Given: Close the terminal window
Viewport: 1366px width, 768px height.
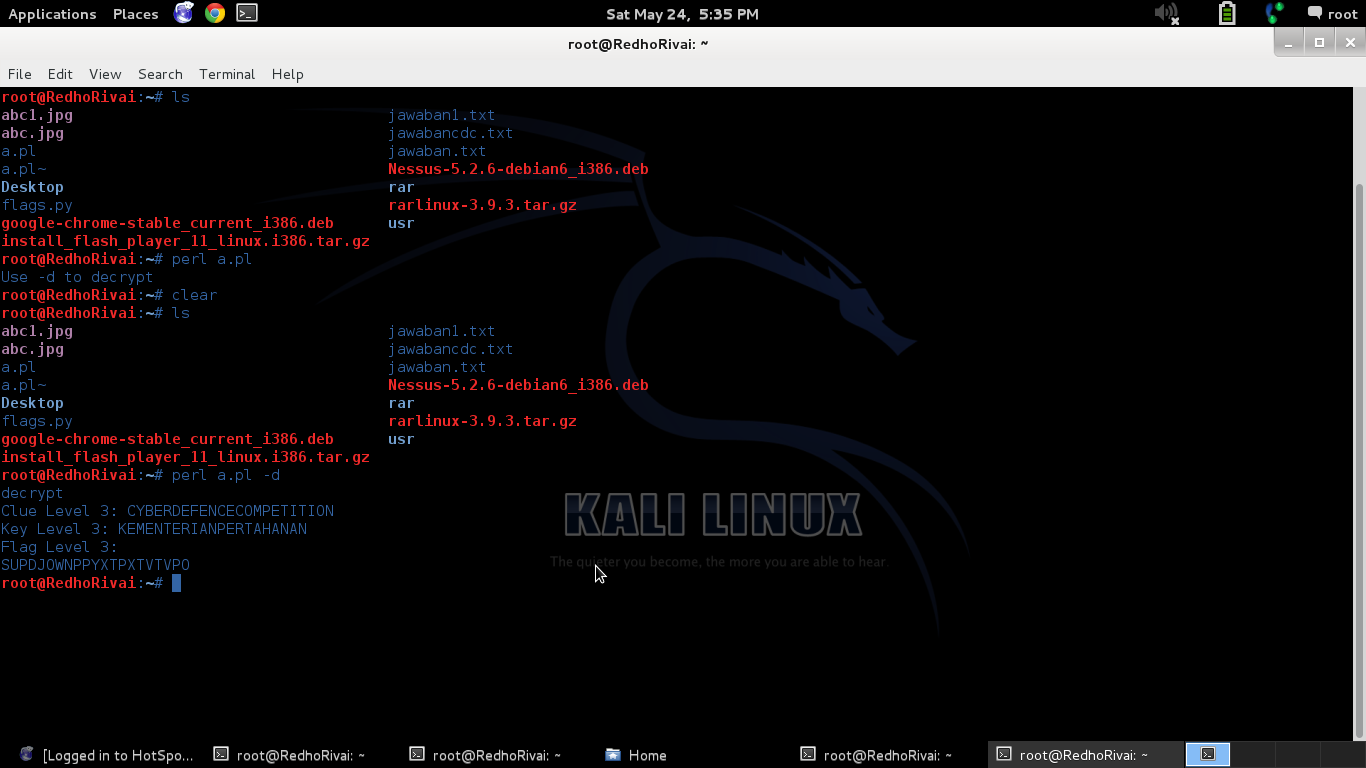Looking at the screenshot, I should 1350,43.
